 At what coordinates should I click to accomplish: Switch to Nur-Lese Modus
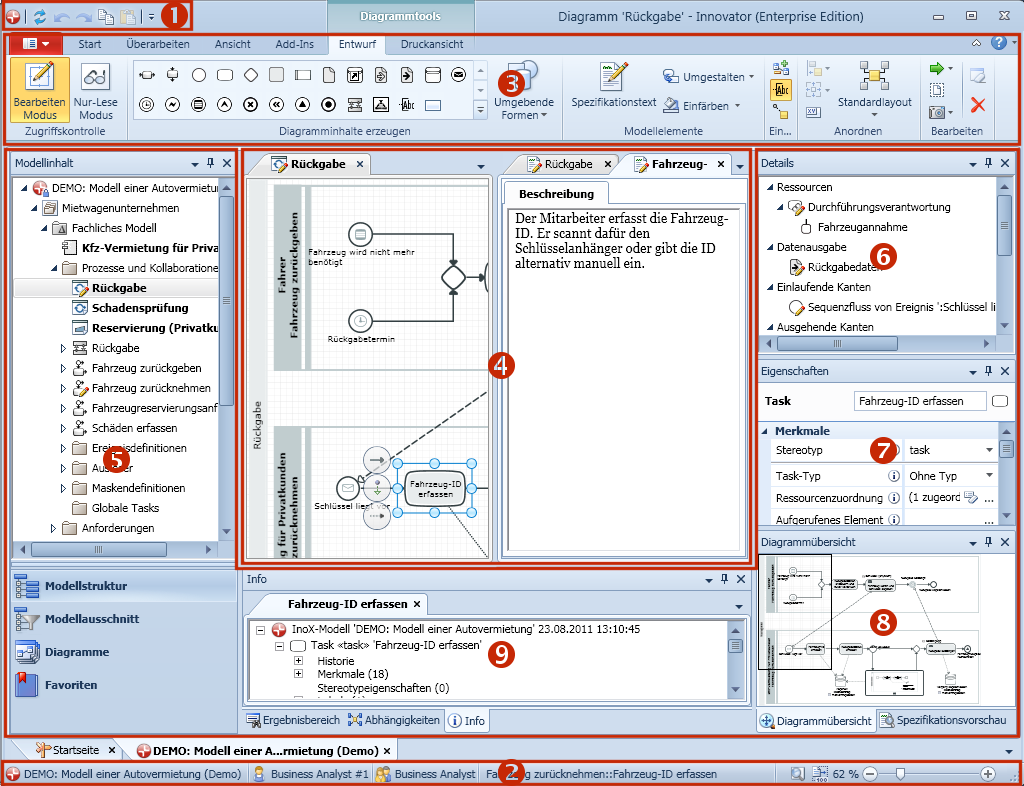[x=96, y=90]
